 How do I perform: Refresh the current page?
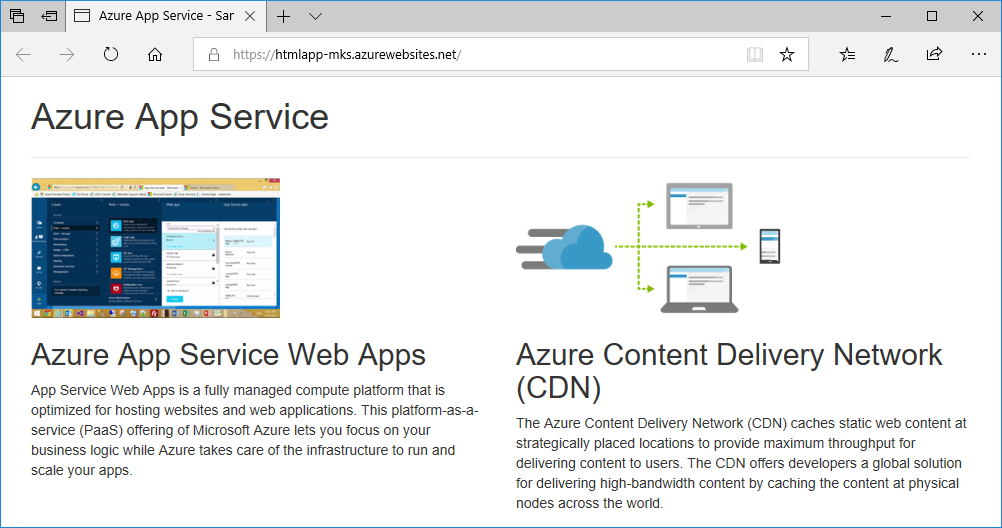(111, 54)
